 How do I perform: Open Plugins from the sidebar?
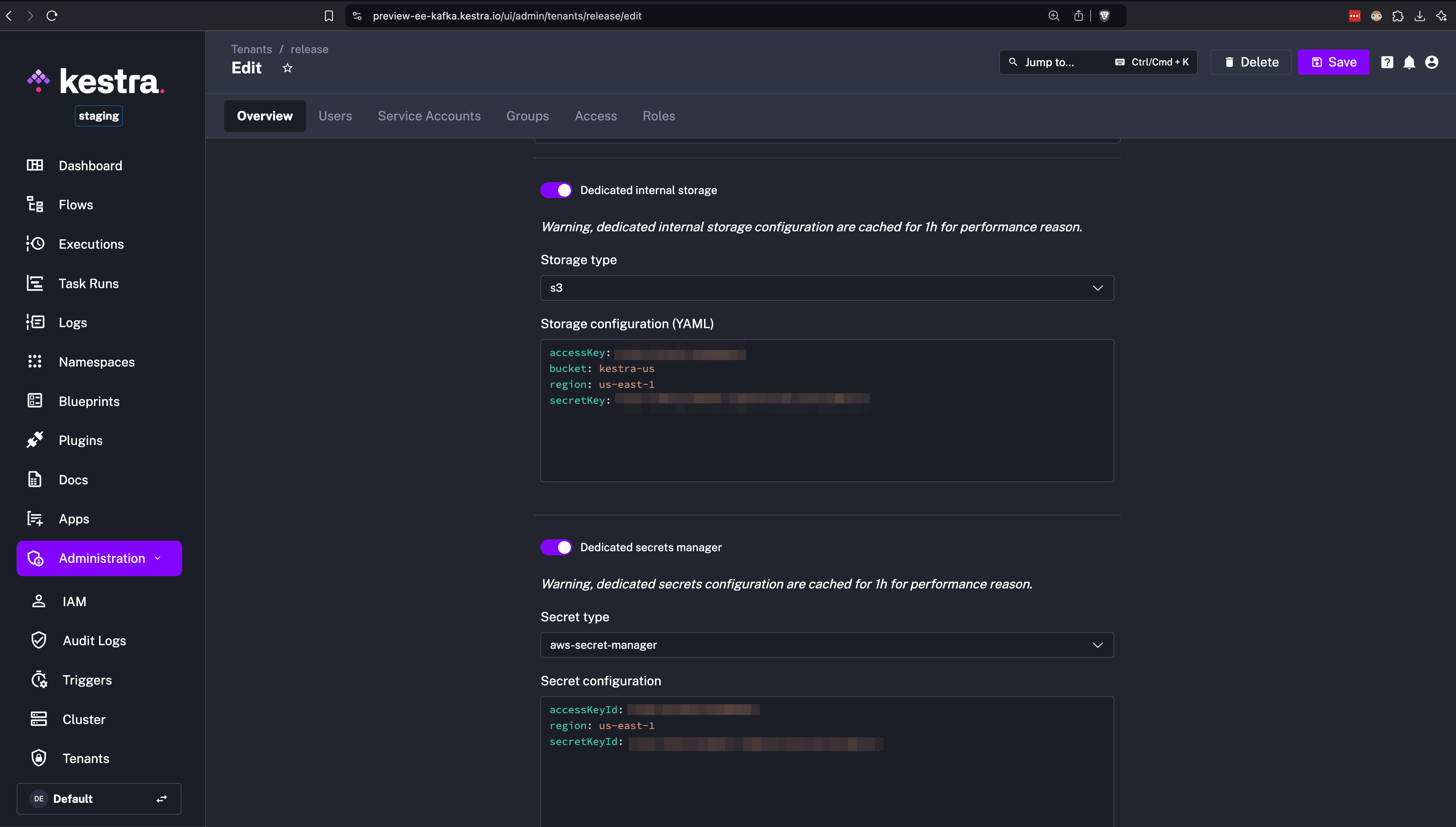[x=81, y=440]
